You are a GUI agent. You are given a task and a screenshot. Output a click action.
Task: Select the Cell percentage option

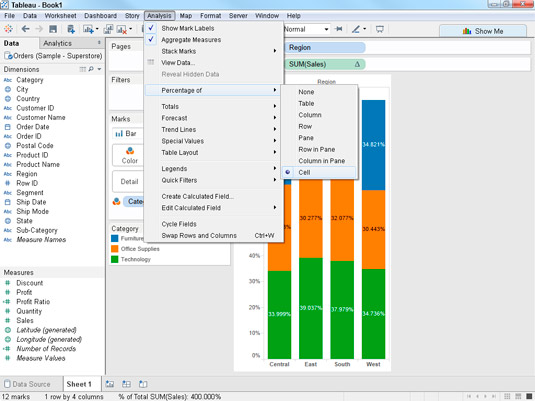pyautogui.click(x=320, y=172)
